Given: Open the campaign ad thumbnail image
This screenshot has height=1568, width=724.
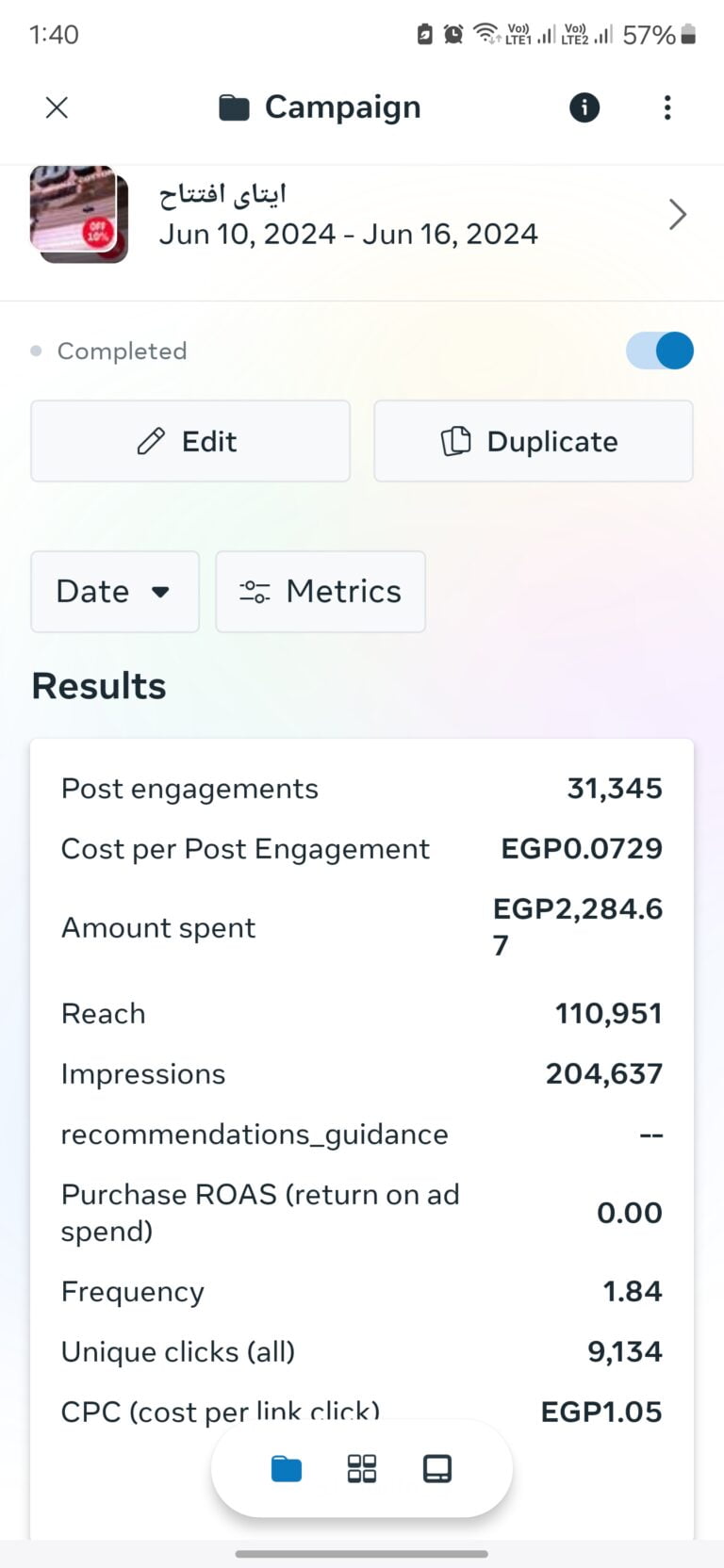Looking at the screenshot, I should pyautogui.click(x=79, y=215).
